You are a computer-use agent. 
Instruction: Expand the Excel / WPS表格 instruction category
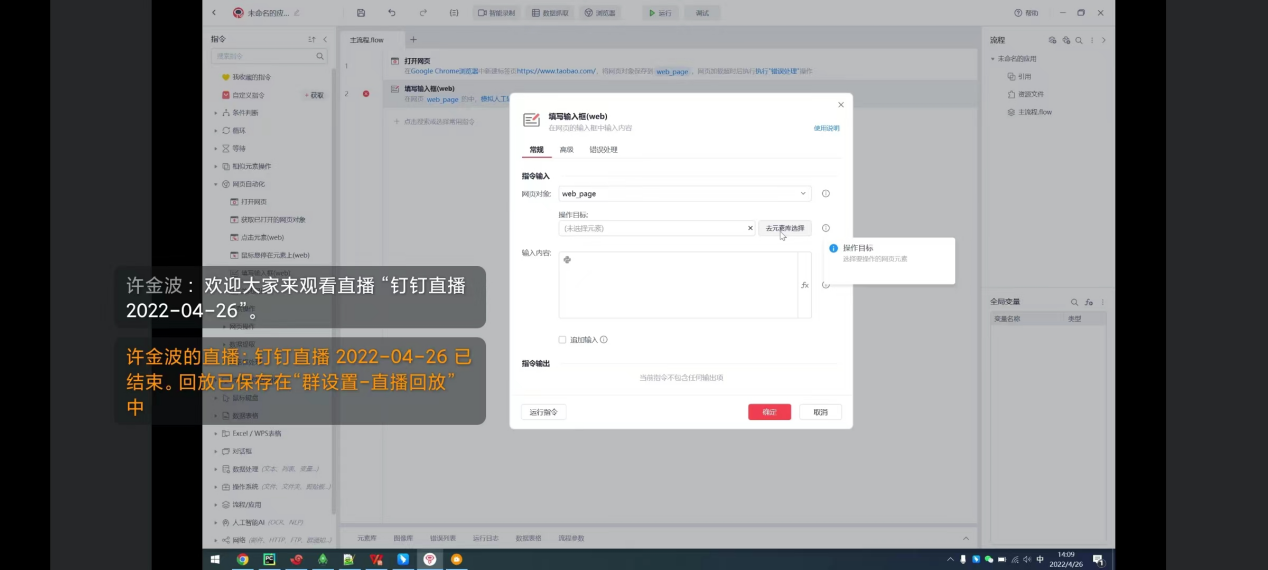pyautogui.click(x=256, y=434)
